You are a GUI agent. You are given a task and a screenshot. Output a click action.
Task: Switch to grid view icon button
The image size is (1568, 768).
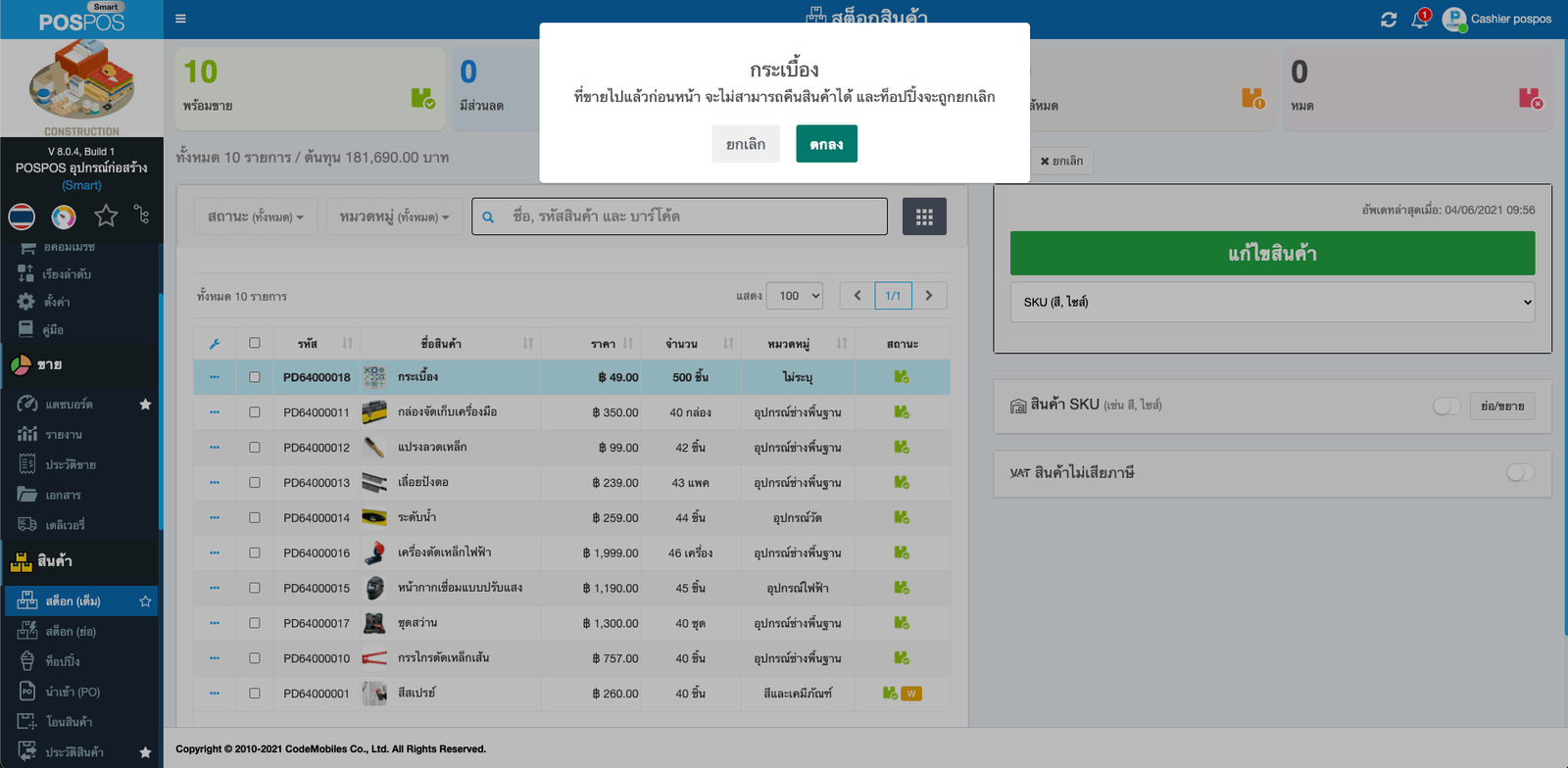[x=924, y=216]
